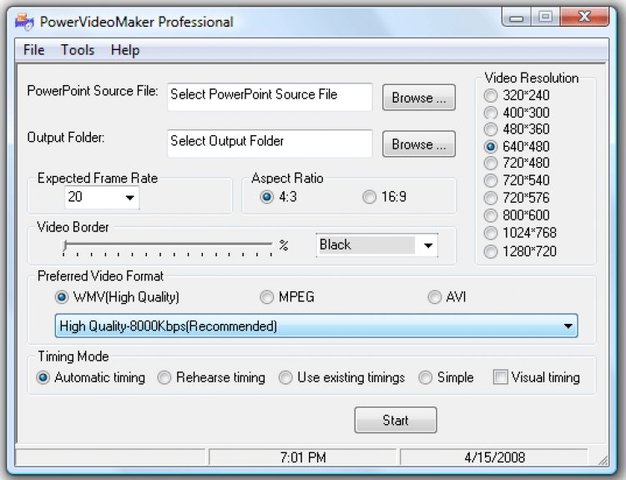Expand the Expected Frame Rate dropdown
This screenshot has width=626, height=480.
click(129, 198)
